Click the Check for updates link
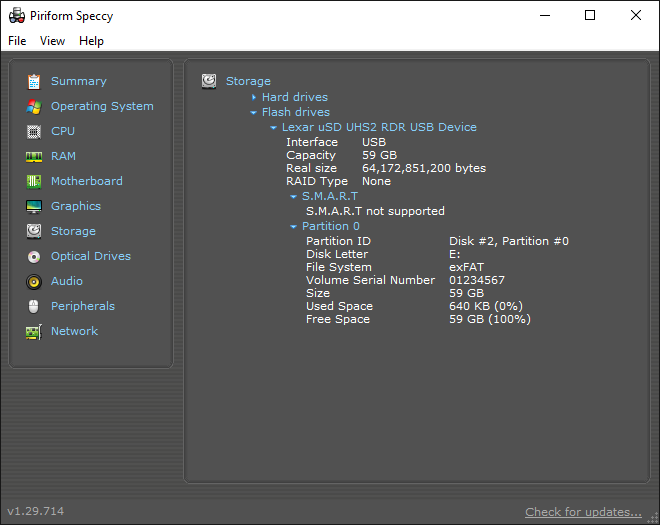The image size is (660, 525). tap(583, 512)
